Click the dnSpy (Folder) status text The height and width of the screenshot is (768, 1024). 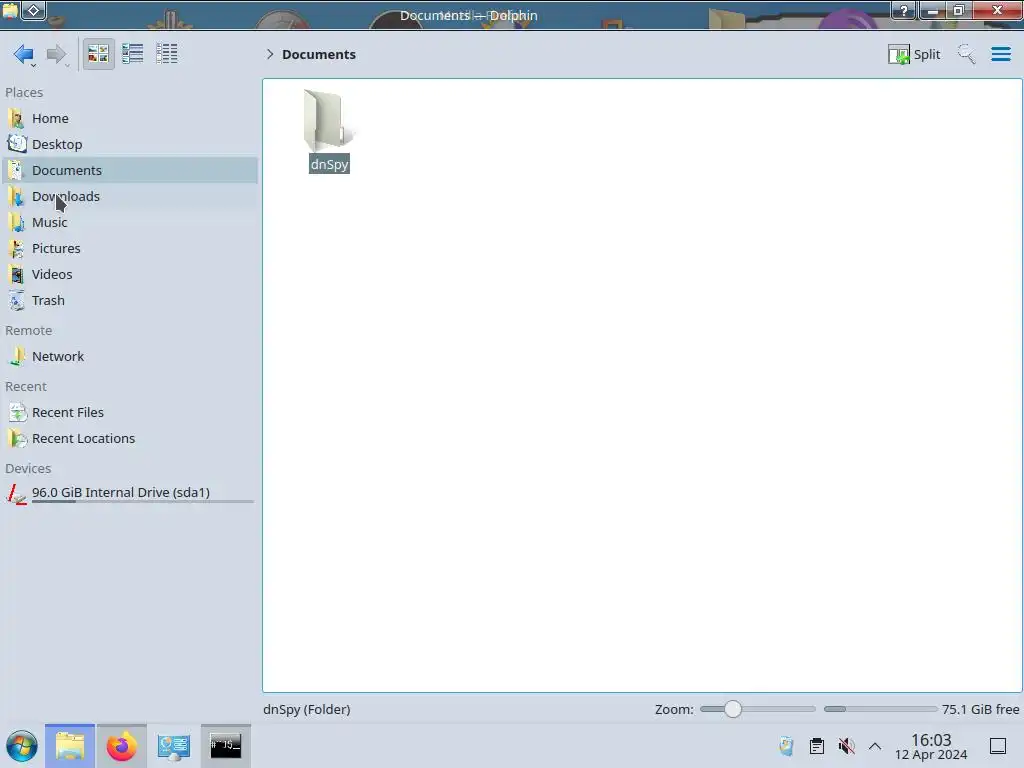(x=307, y=709)
